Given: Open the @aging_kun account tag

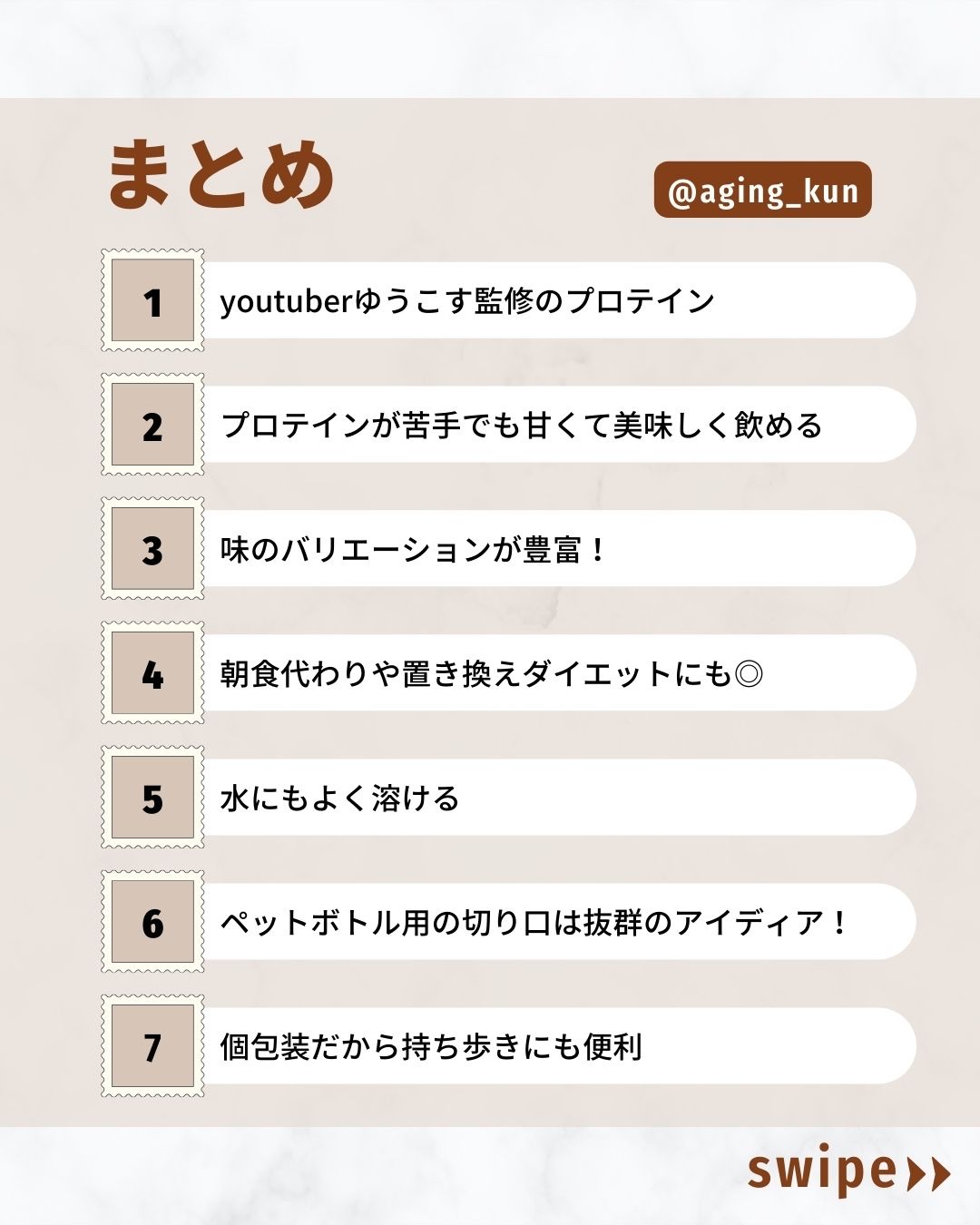Looking at the screenshot, I should coord(762,191).
